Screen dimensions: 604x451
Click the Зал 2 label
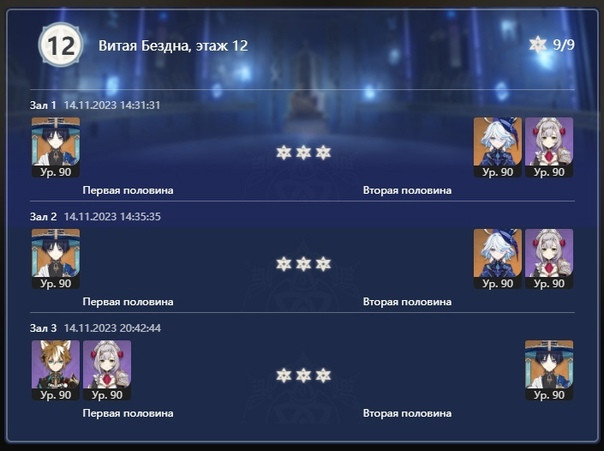point(43,216)
